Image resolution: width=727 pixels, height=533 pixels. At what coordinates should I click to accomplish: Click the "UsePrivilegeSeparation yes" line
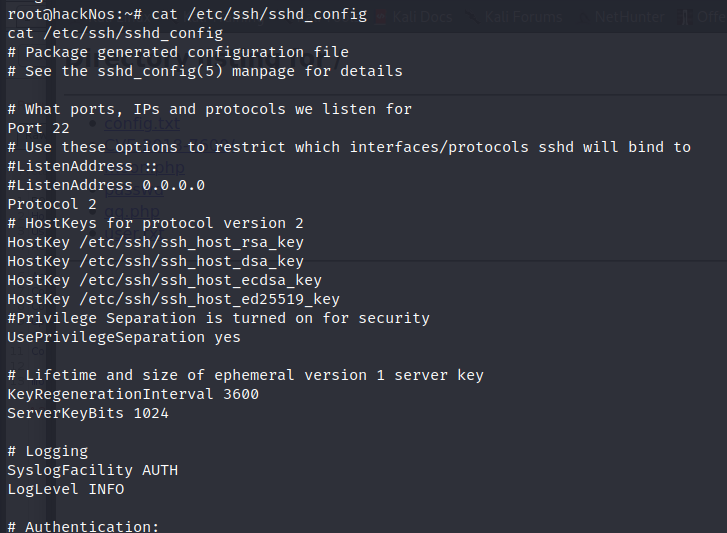point(124,337)
